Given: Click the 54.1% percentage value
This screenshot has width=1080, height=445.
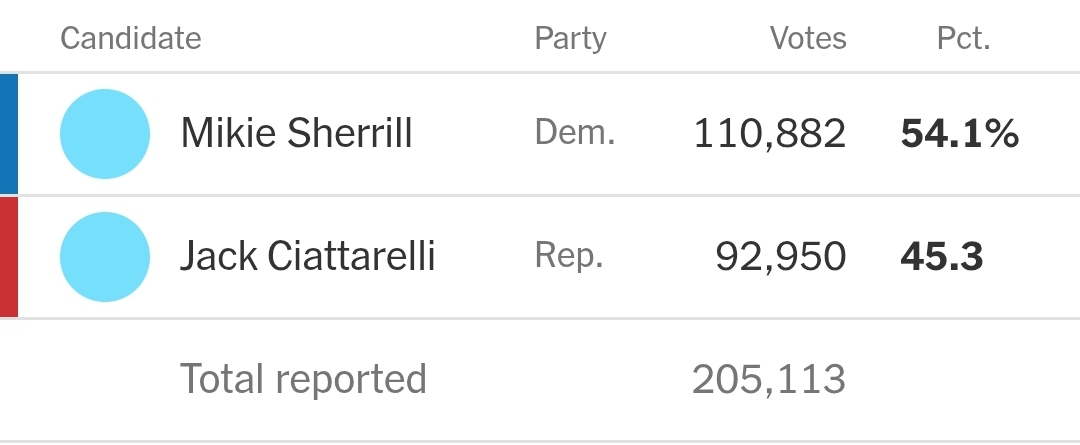Looking at the screenshot, I should [959, 134].
